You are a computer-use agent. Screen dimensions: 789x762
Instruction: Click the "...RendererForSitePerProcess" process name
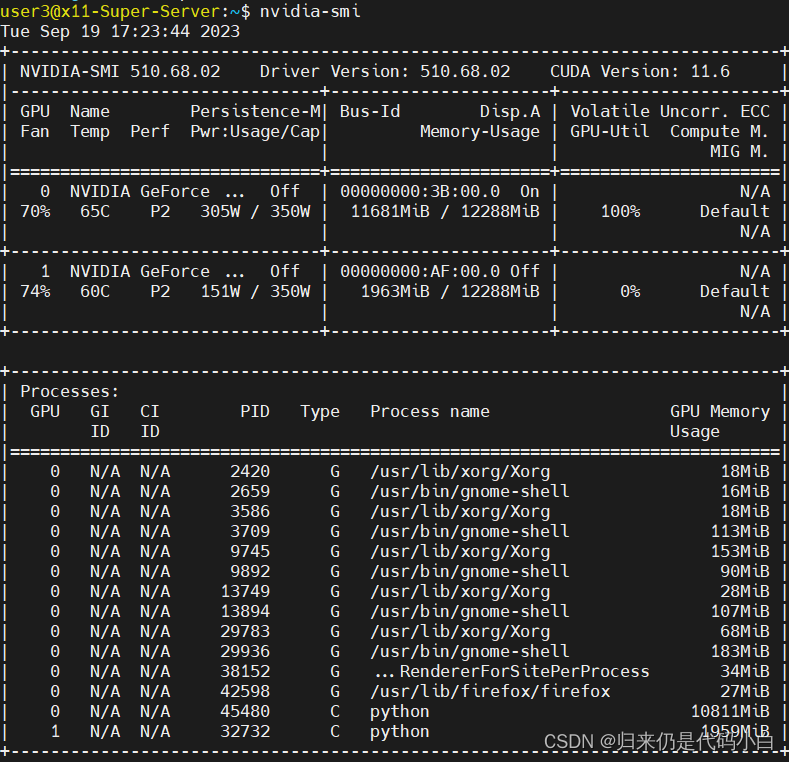[x=512, y=671]
